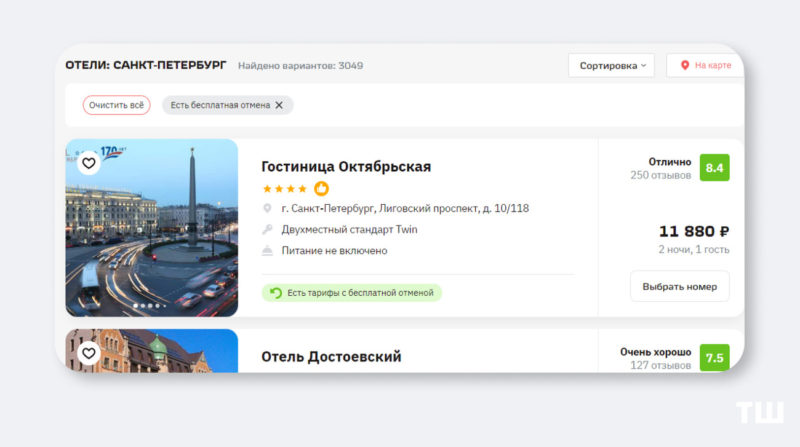
Task: Click the map pin icon in На карте
Action: pos(685,65)
